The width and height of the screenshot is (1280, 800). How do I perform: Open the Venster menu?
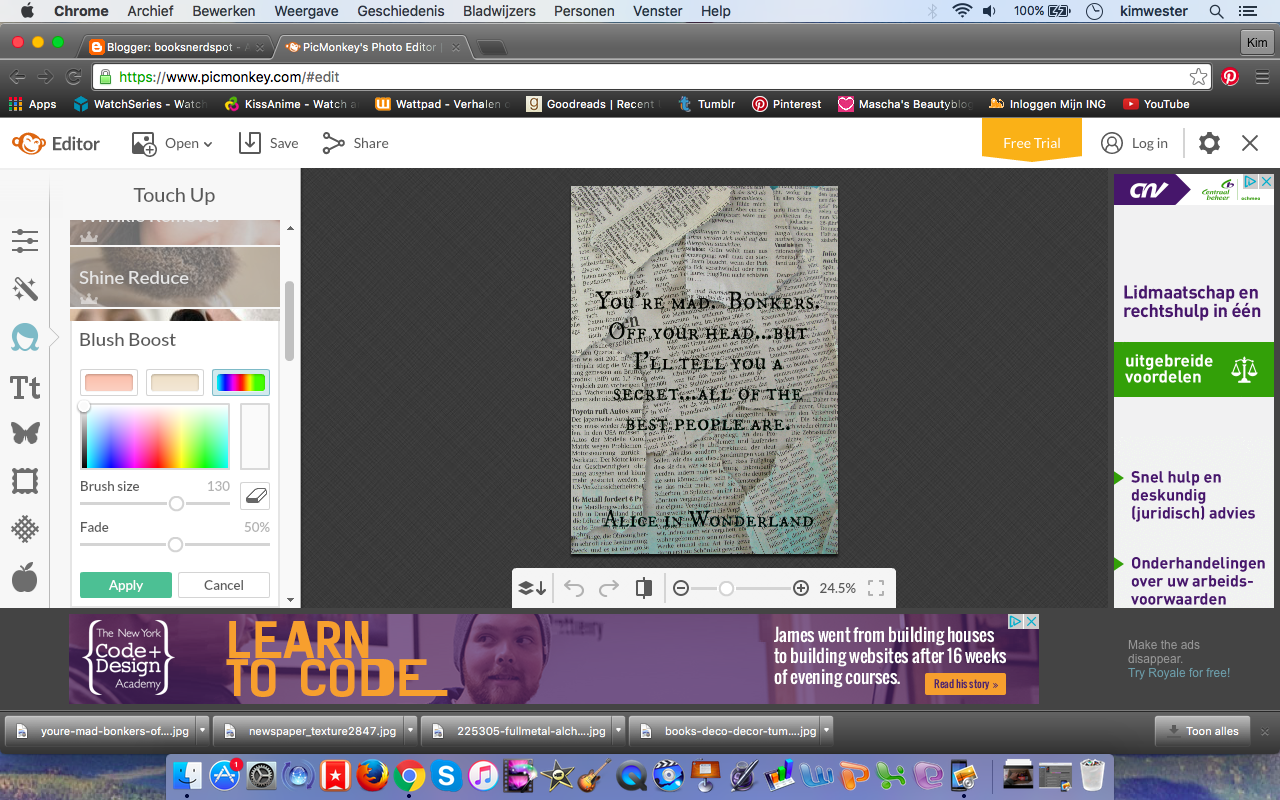tap(658, 11)
